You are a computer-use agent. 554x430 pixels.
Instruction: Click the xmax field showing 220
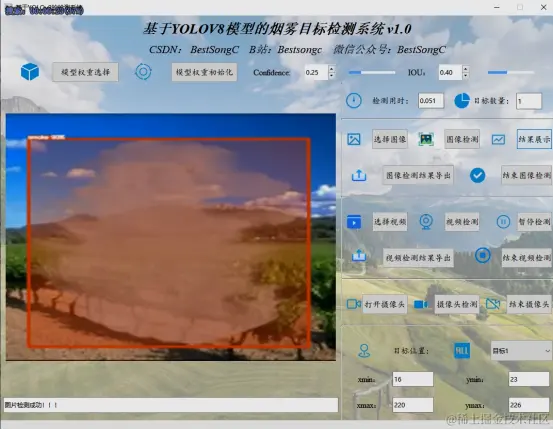(x=413, y=405)
